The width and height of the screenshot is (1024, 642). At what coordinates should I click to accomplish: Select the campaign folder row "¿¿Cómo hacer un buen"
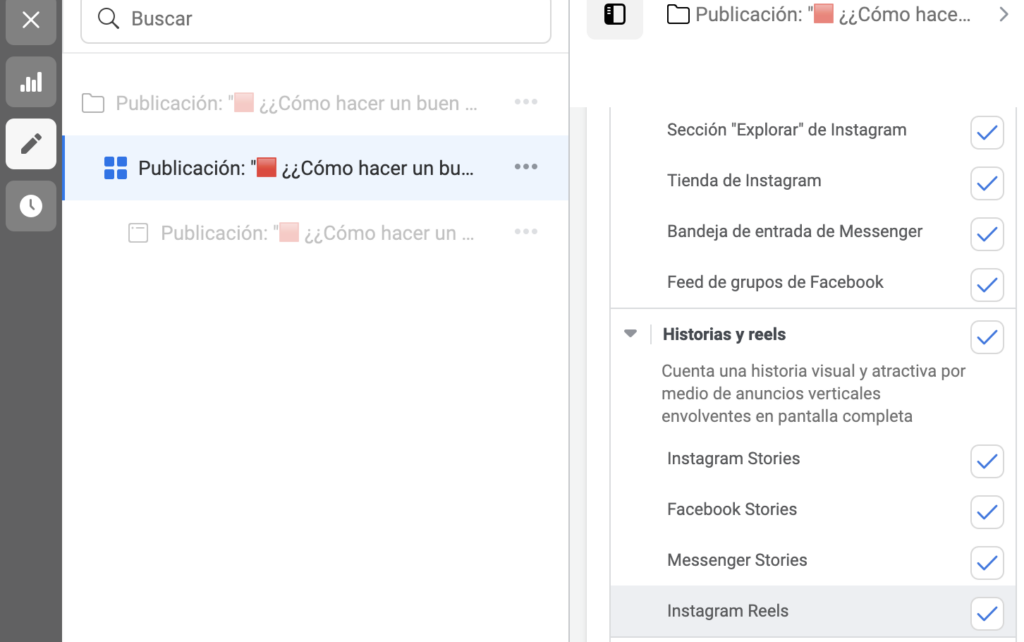coord(315,103)
